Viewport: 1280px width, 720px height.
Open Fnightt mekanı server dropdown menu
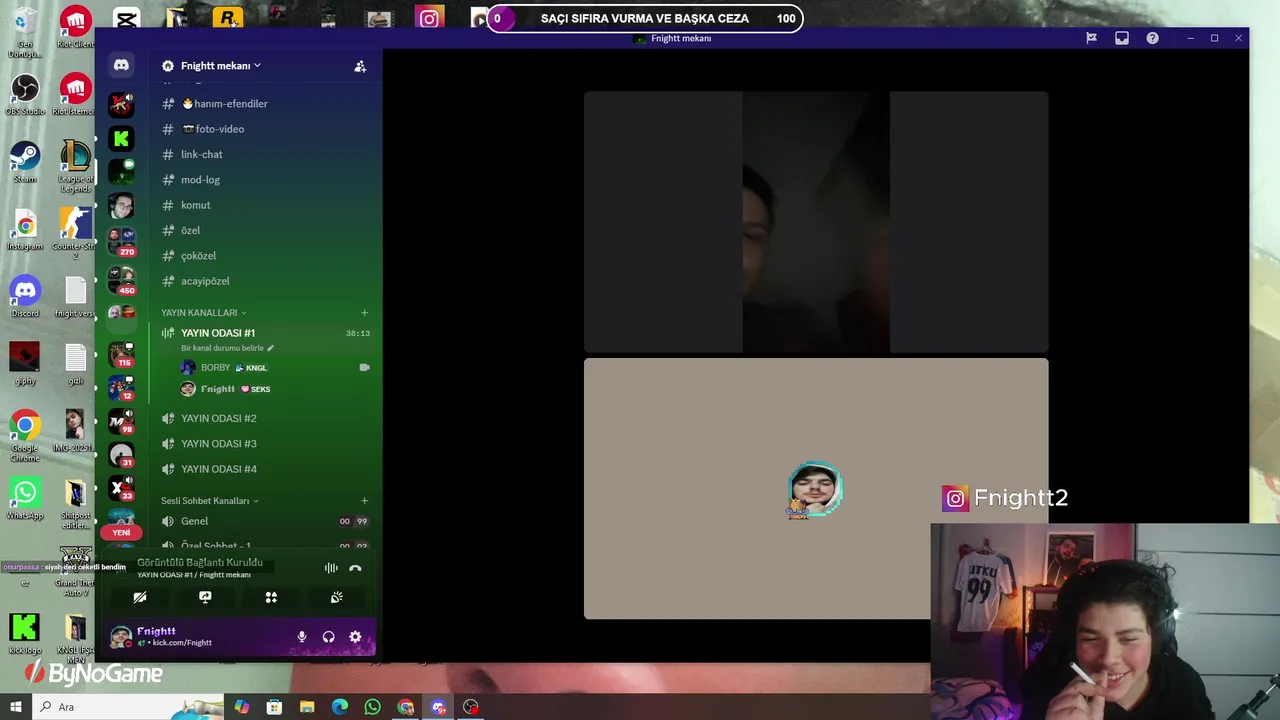(219, 66)
